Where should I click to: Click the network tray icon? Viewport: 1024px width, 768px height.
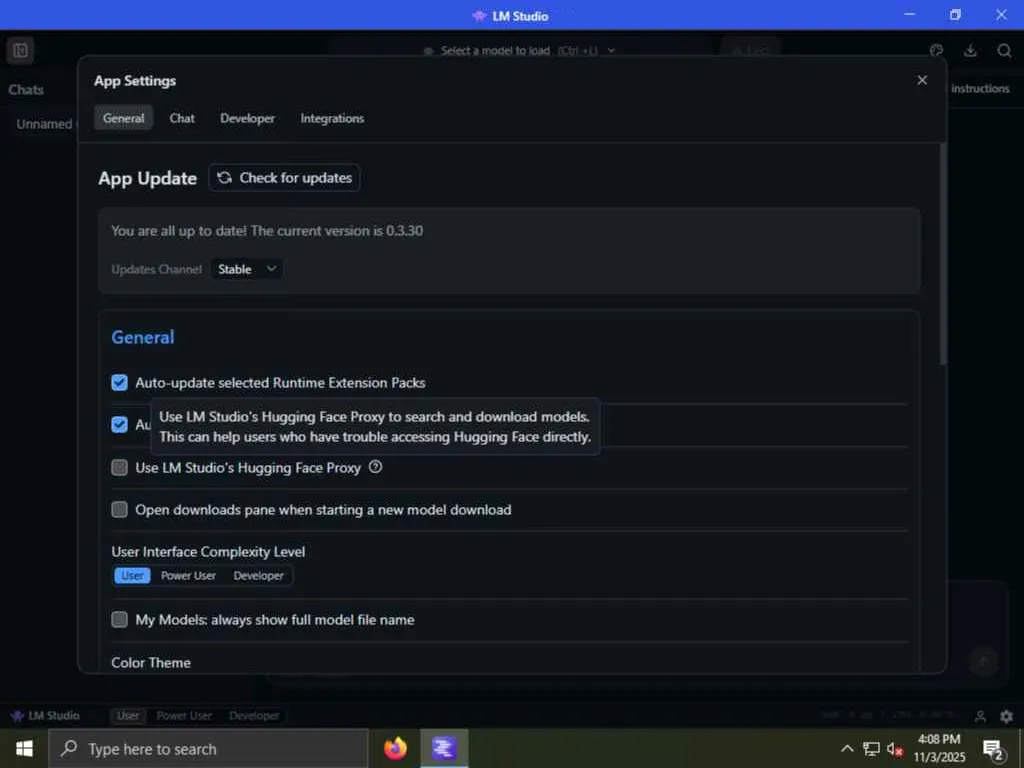click(871, 748)
